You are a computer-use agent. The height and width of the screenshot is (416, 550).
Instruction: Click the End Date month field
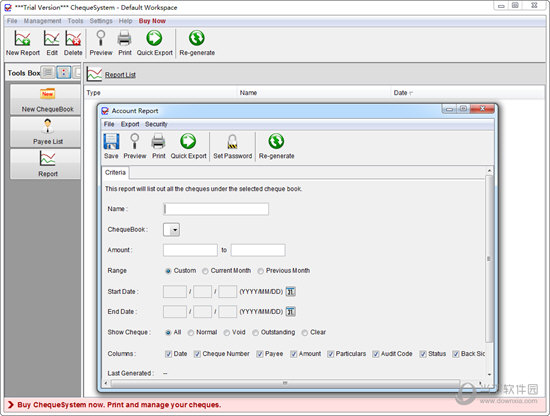click(202, 311)
